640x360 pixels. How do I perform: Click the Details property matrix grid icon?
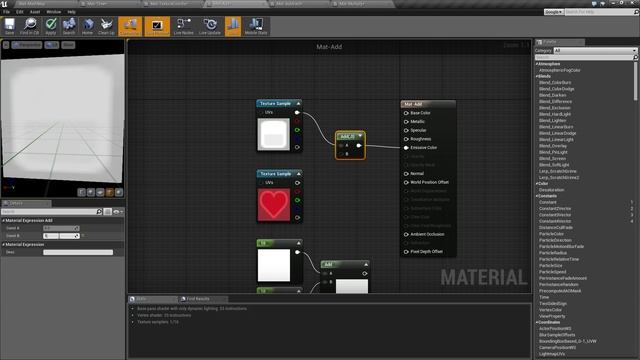(x=107, y=211)
